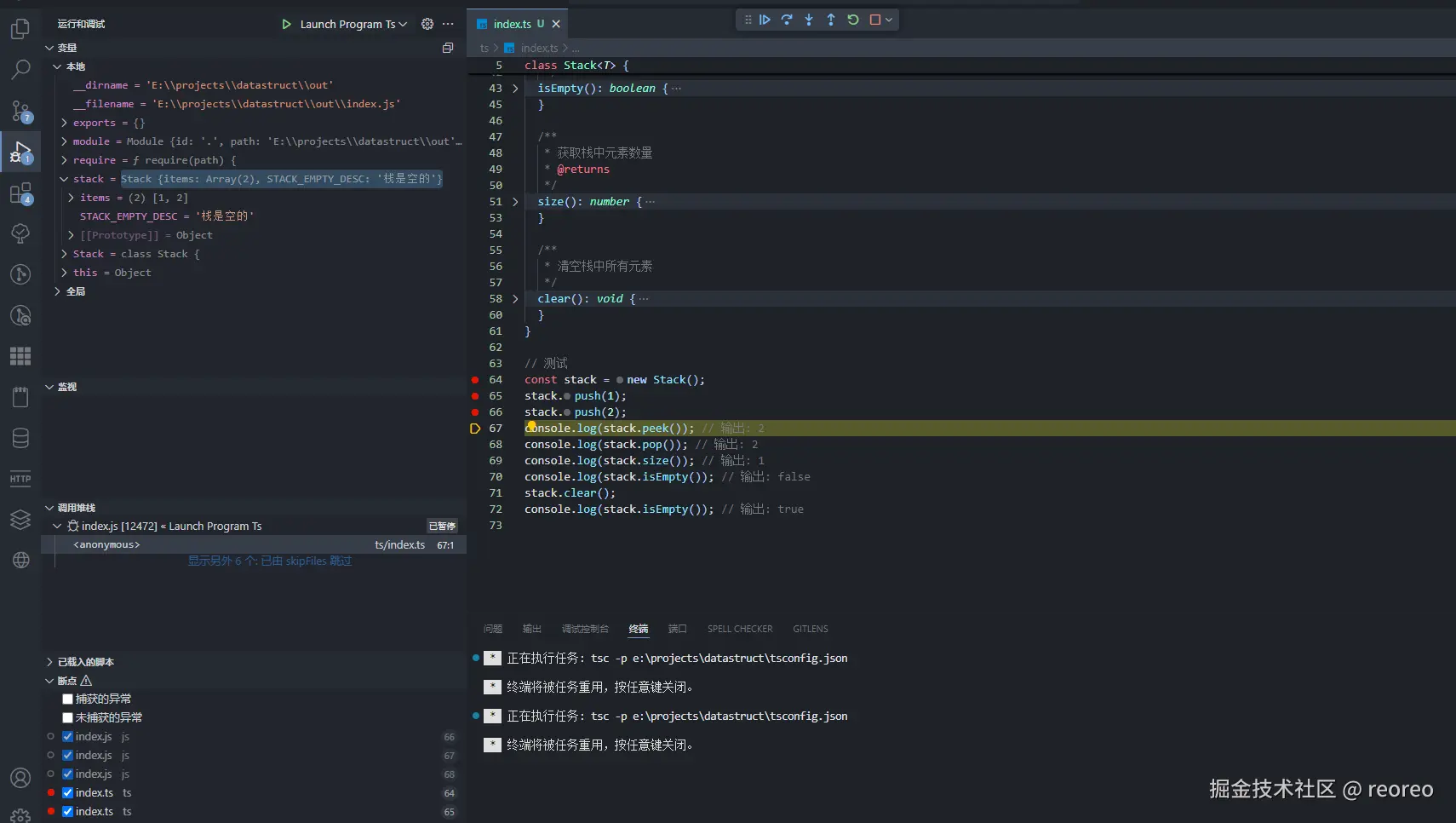Stop the debugging session
The width and height of the screenshot is (1456, 823).
pos(875,20)
